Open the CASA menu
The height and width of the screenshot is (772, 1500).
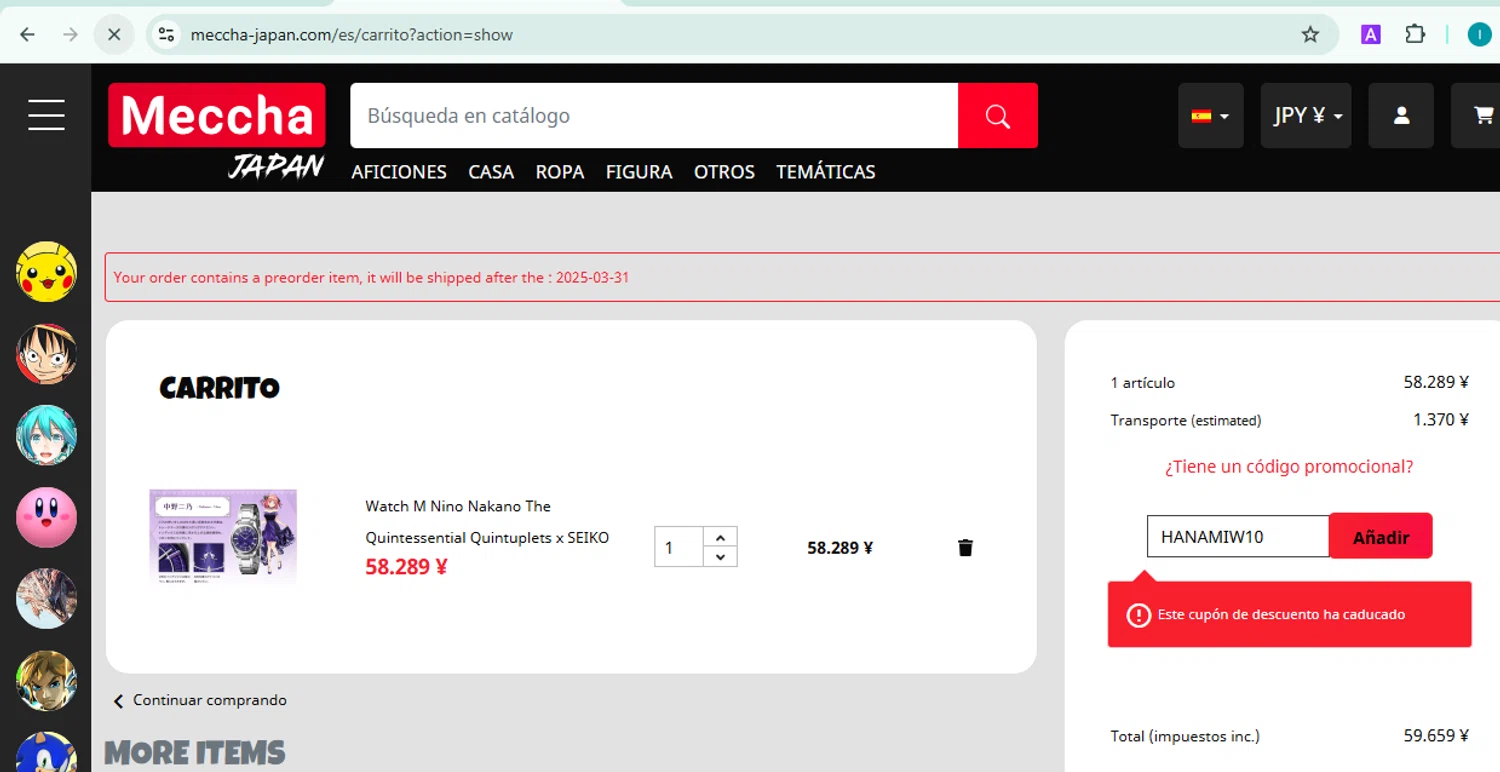491,172
